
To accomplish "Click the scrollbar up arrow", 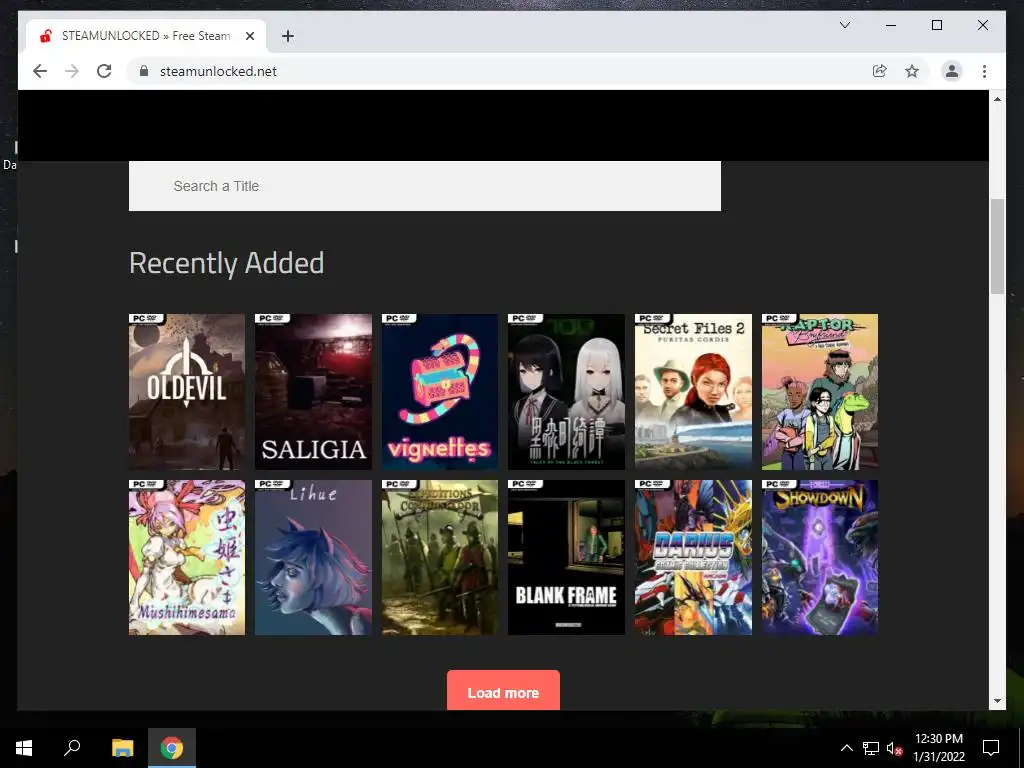I will click(997, 99).
